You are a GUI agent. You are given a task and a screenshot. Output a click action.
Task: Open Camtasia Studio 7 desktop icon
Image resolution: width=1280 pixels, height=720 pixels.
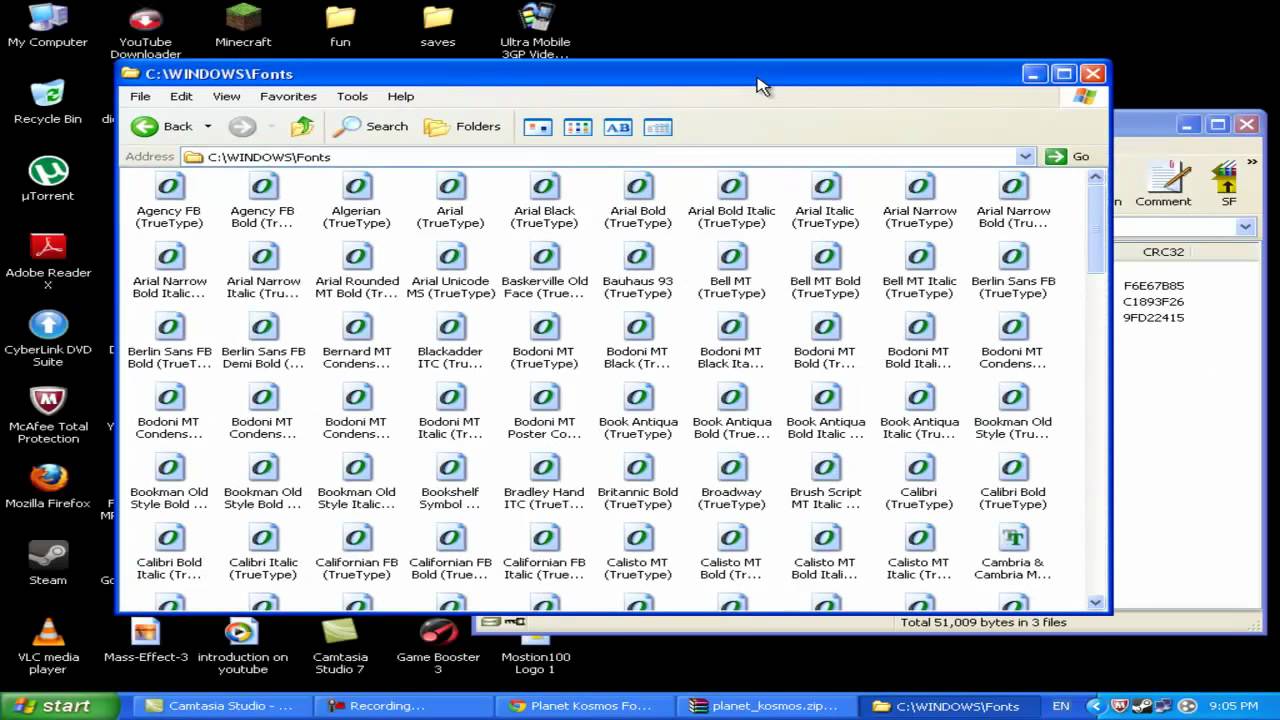[340, 646]
